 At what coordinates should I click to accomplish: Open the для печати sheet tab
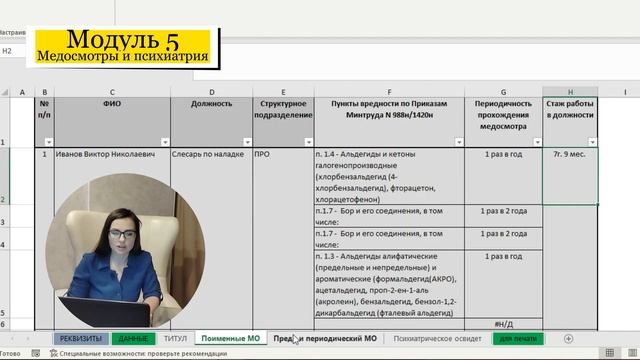[x=518, y=338]
